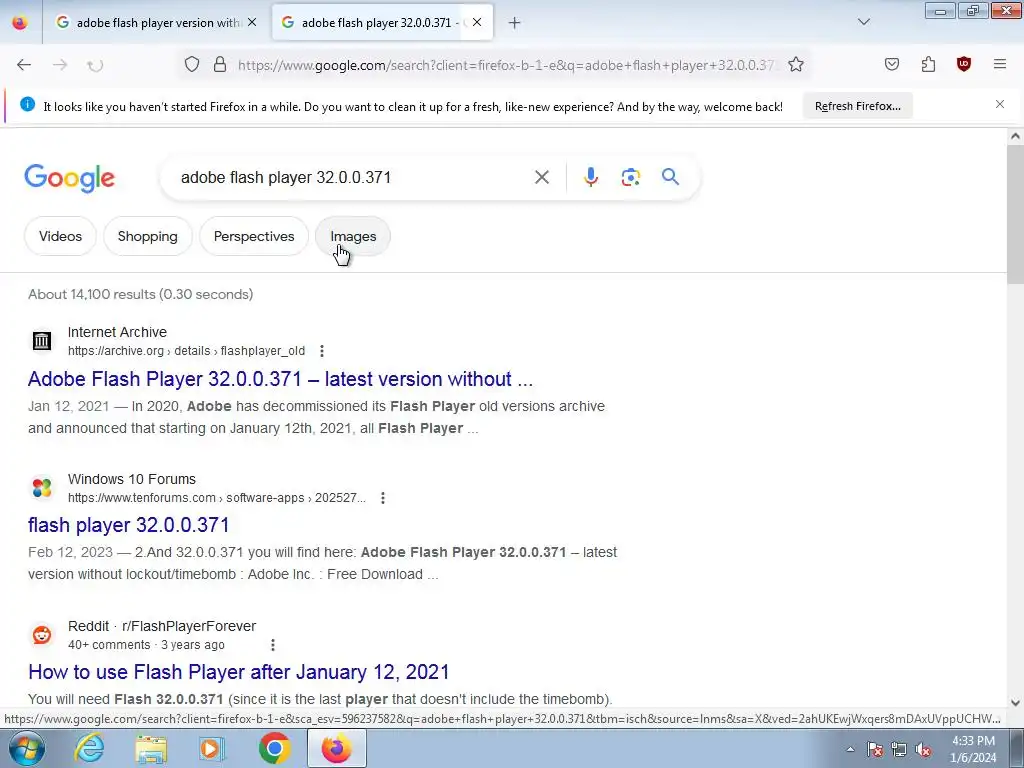This screenshot has width=1024, height=768.
Task: Click the Refresh Firefox... button
Action: tap(857, 106)
